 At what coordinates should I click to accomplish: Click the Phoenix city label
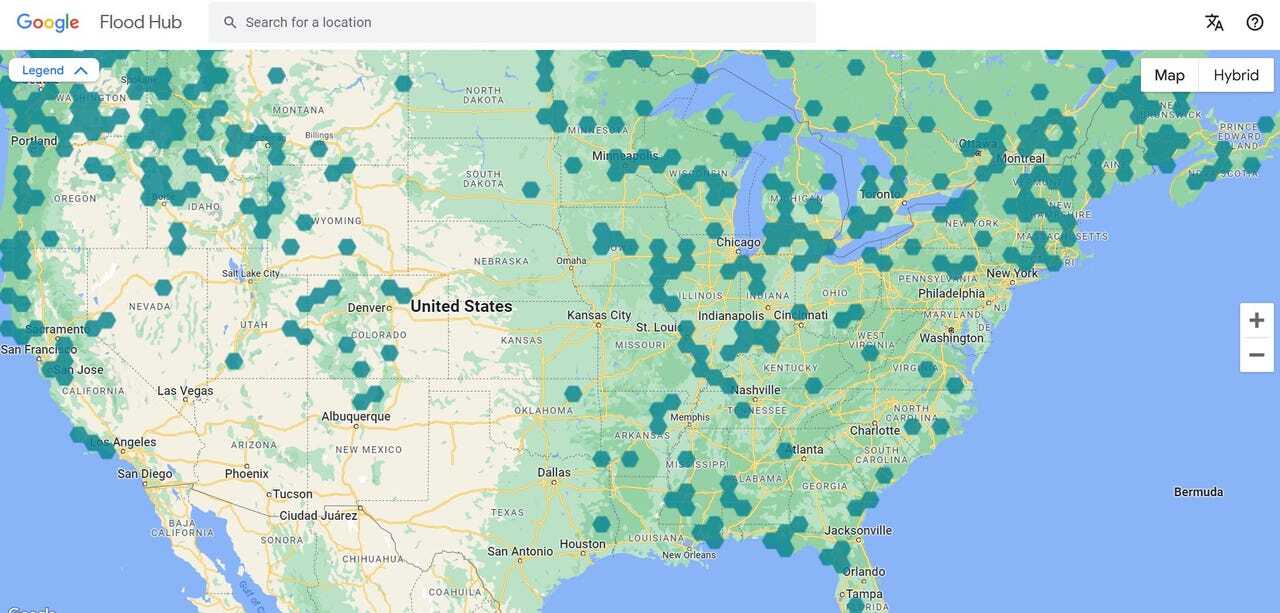(246, 474)
